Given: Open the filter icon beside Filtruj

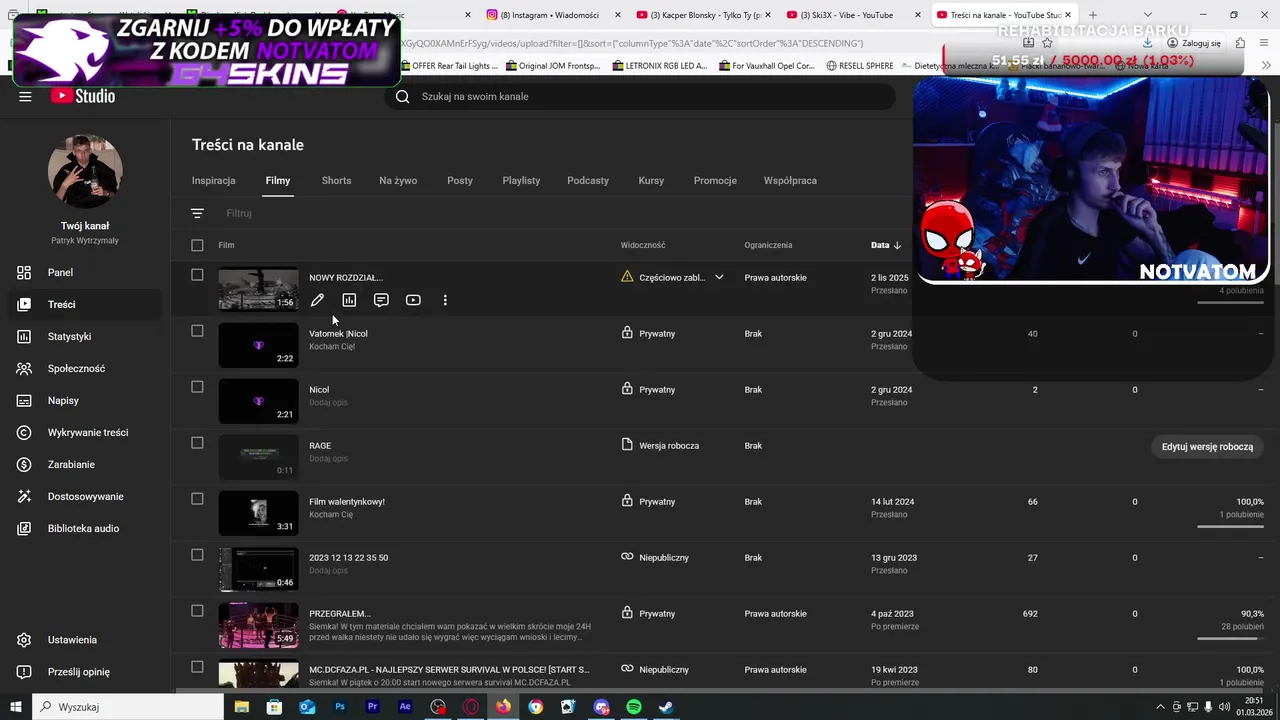Looking at the screenshot, I should [197, 213].
